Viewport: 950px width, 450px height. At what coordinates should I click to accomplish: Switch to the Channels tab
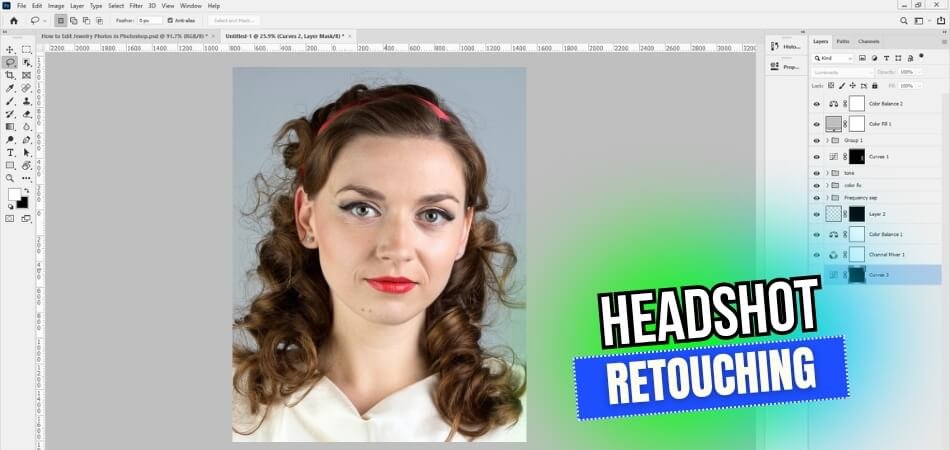click(x=868, y=41)
